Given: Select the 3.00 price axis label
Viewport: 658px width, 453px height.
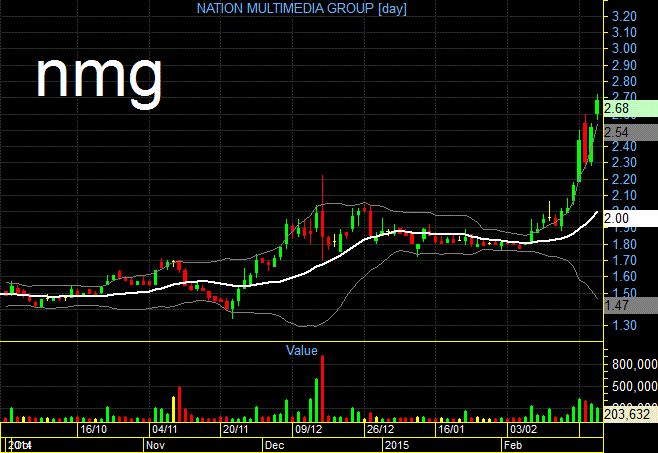Looking at the screenshot, I should pyautogui.click(x=624, y=49).
